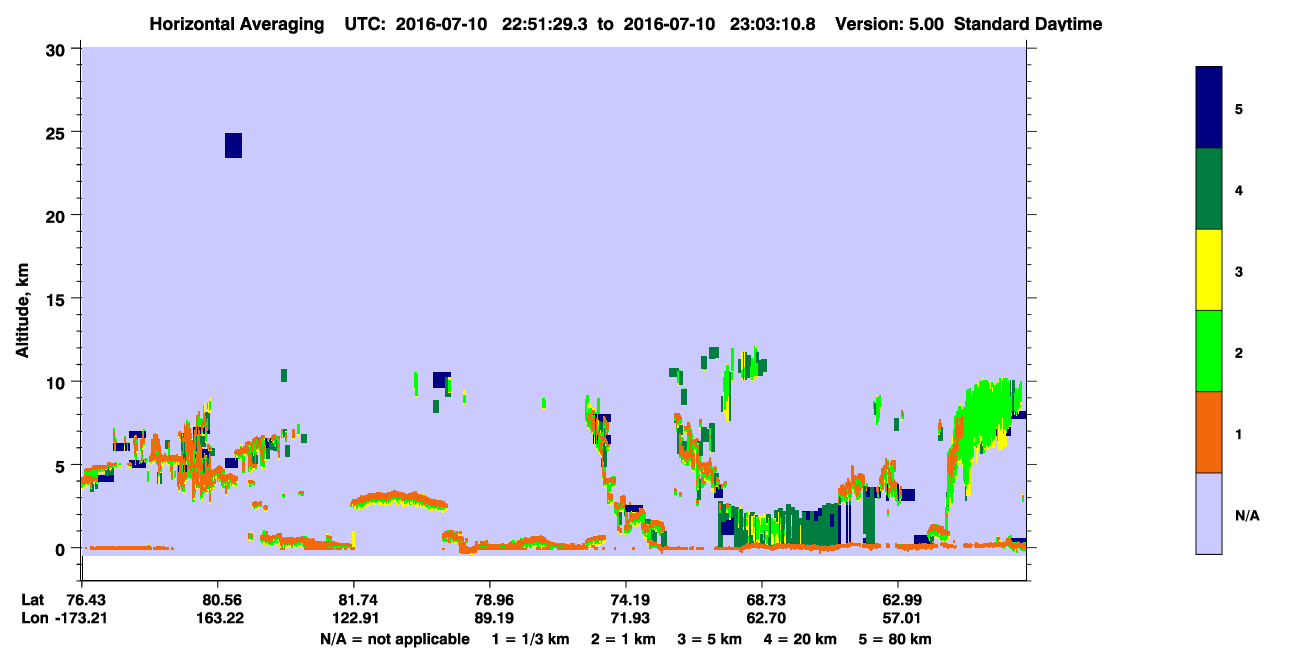Click the legend note 'N/A = not applicable'
The image size is (1300, 667).
[x=394, y=639]
